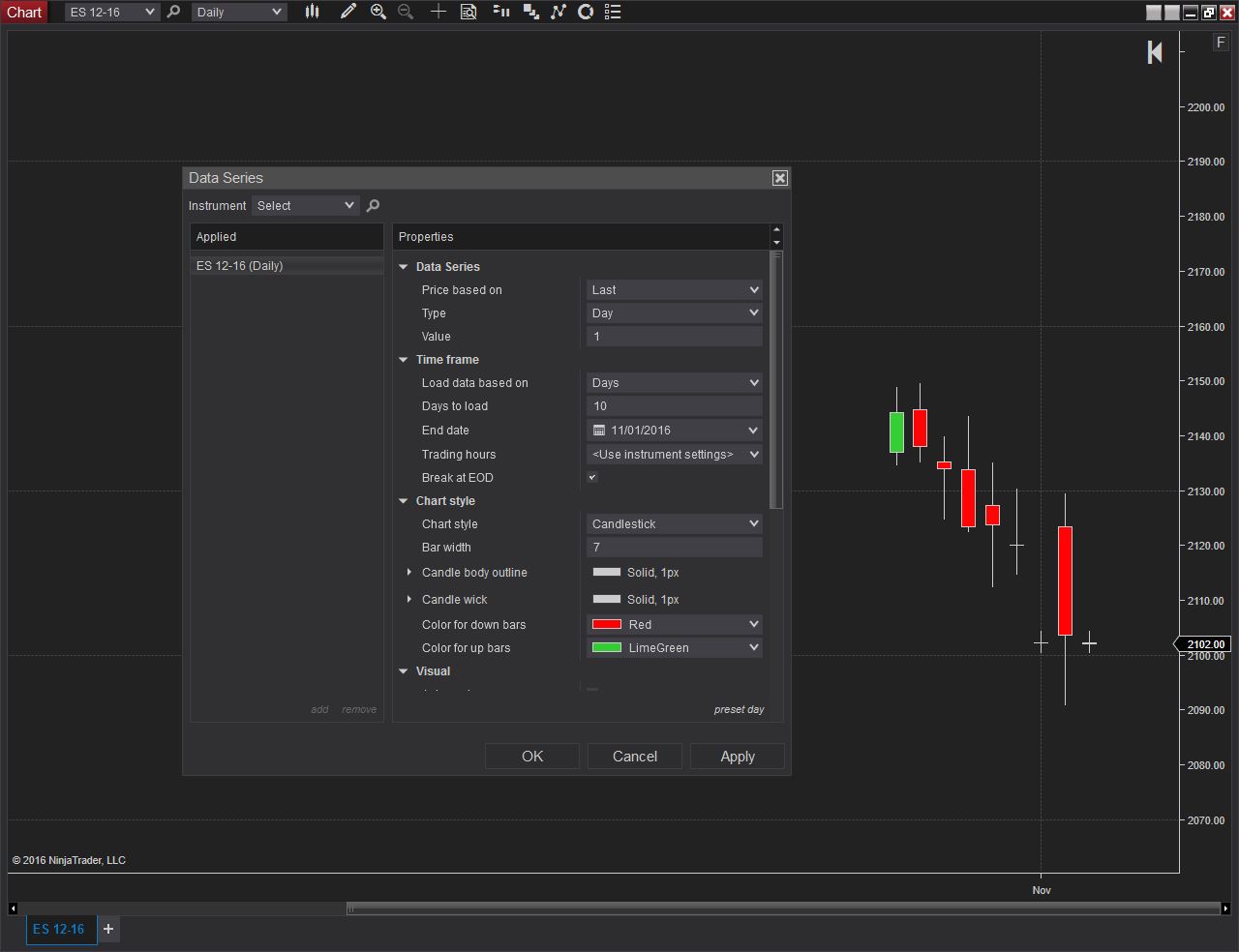The height and width of the screenshot is (952, 1239).
Task: Open the Instrument Select dropdown
Action: click(x=306, y=205)
